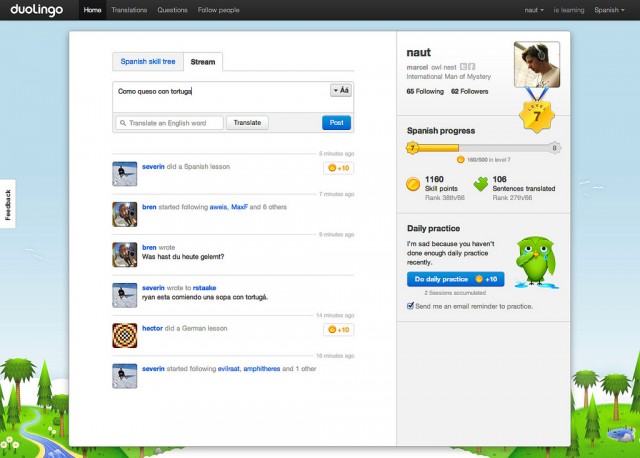
Task: Open evilraat profile link
Action: point(229,369)
